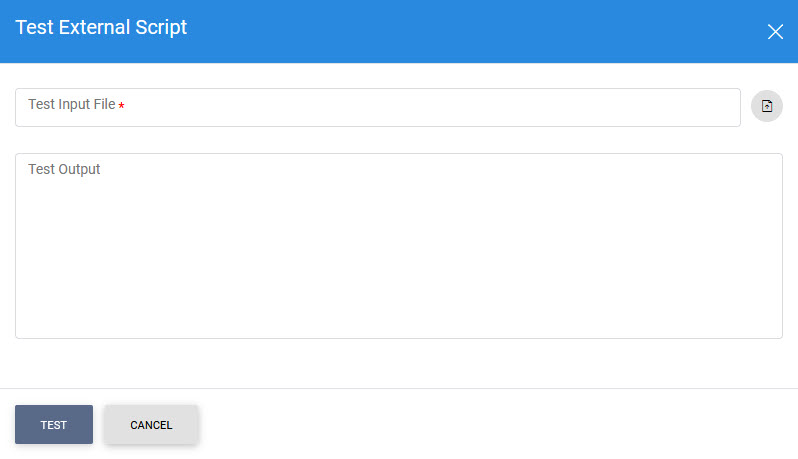Screen dimensions: 798x459
Task: Click the red required asterisk marker
Action: pos(122,106)
